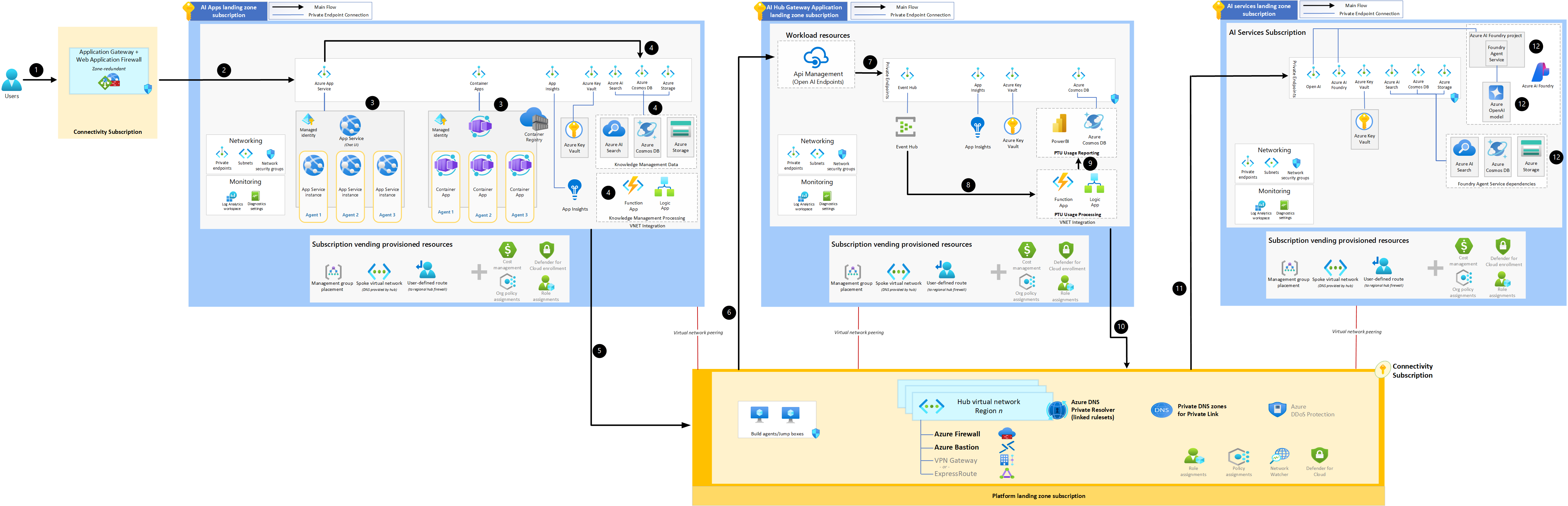Click AI Apps landing zone subscription label

228,11
